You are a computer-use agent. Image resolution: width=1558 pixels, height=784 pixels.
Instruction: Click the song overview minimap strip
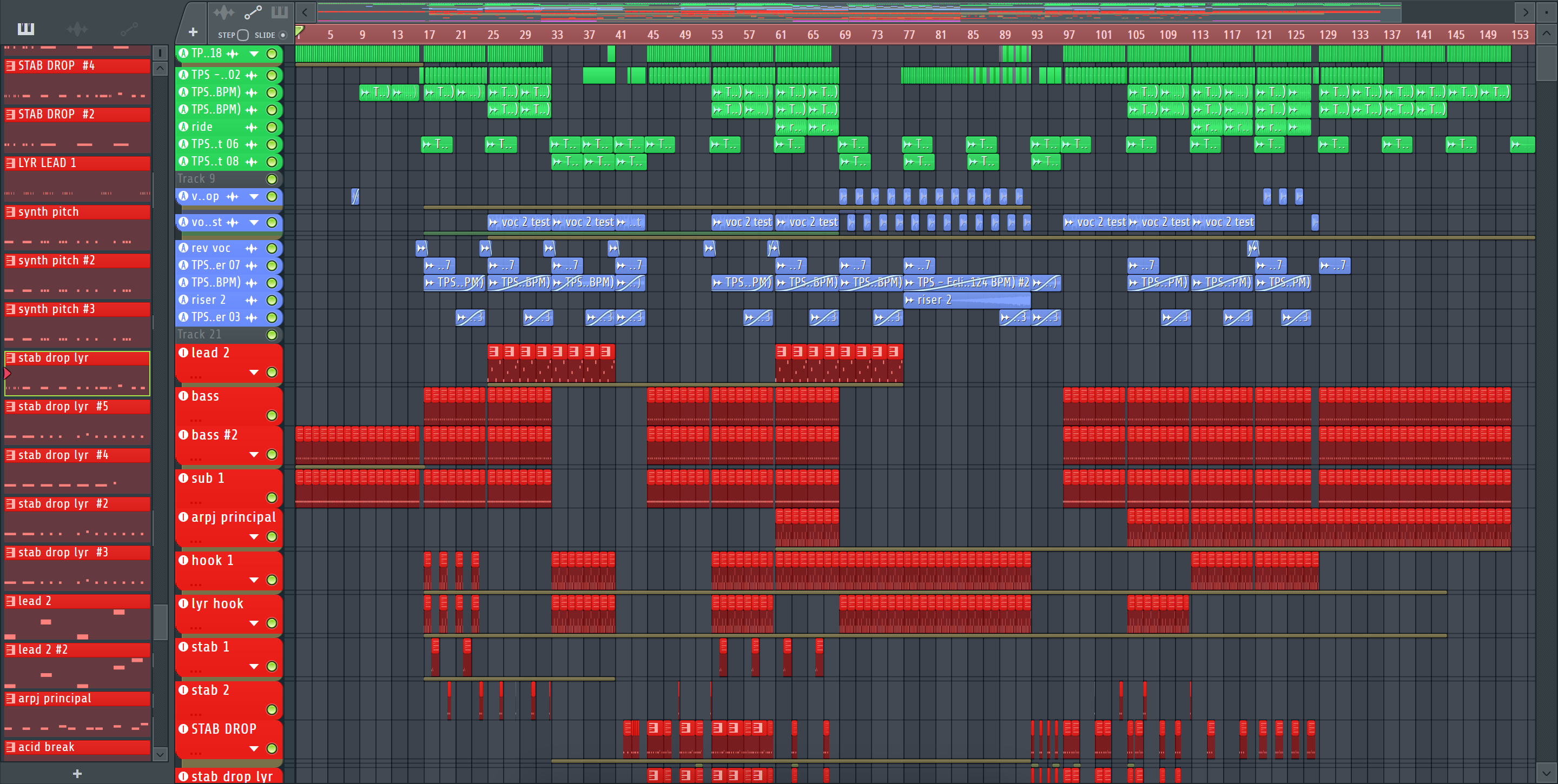tap(859, 11)
